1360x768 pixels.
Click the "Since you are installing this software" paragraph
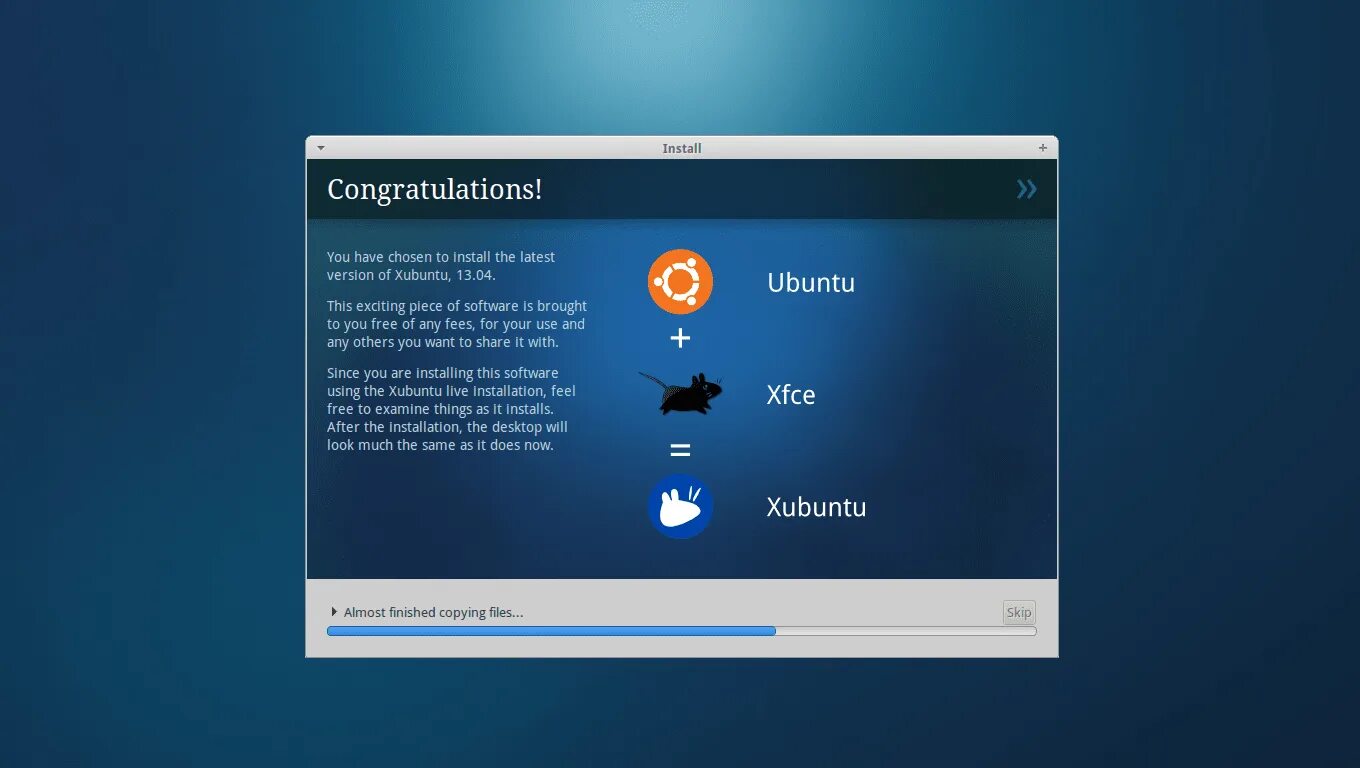pyautogui.click(x=451, y=409)
